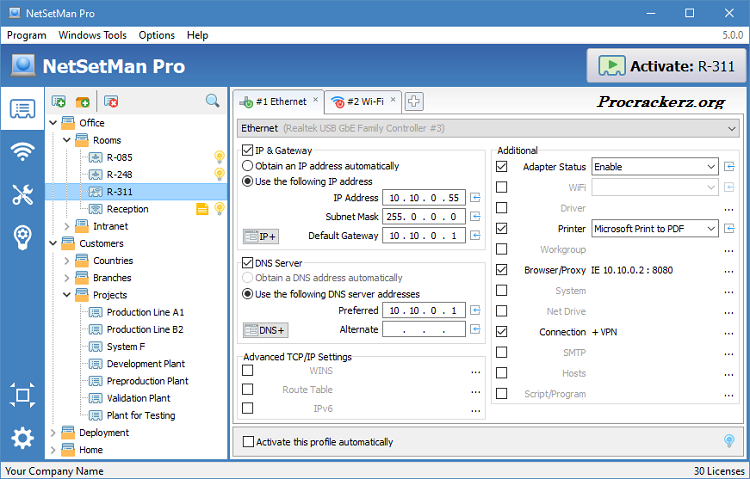The image size is (750, 479).
Task: Click the DNS+ button
Action: tap(265, 330)
